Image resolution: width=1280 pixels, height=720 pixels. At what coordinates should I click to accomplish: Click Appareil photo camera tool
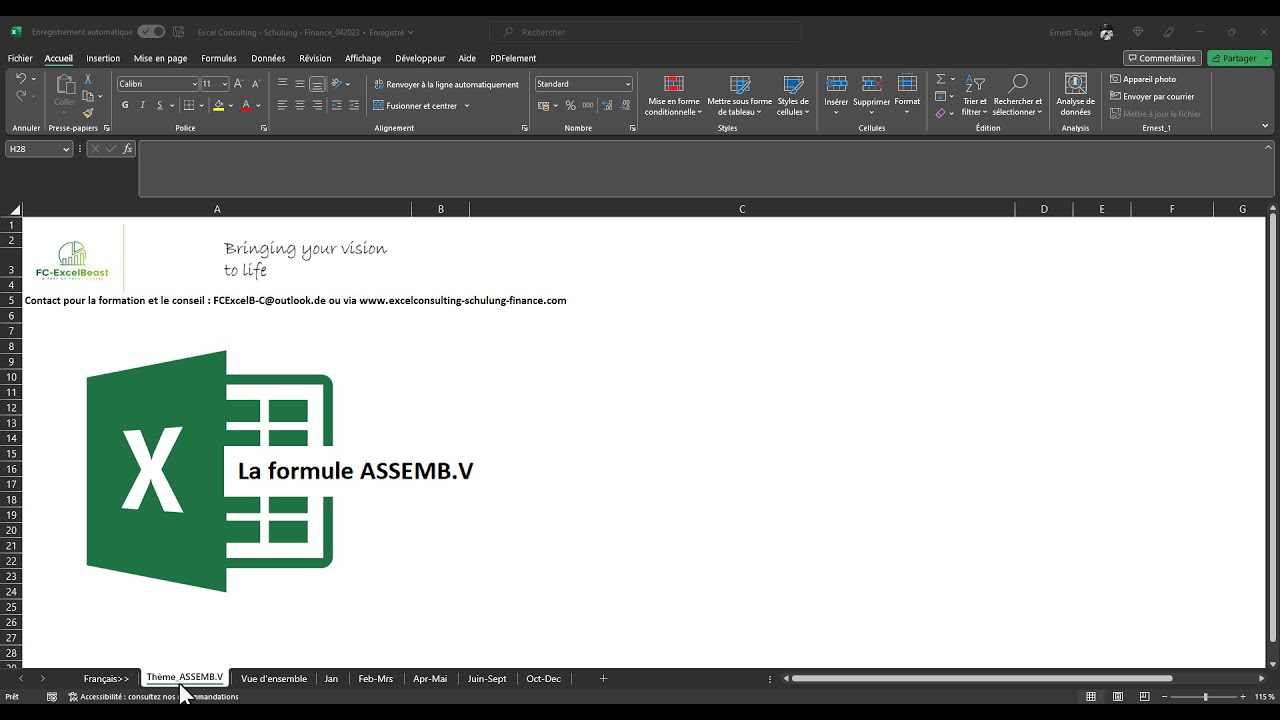click(x=1143, y=79)
